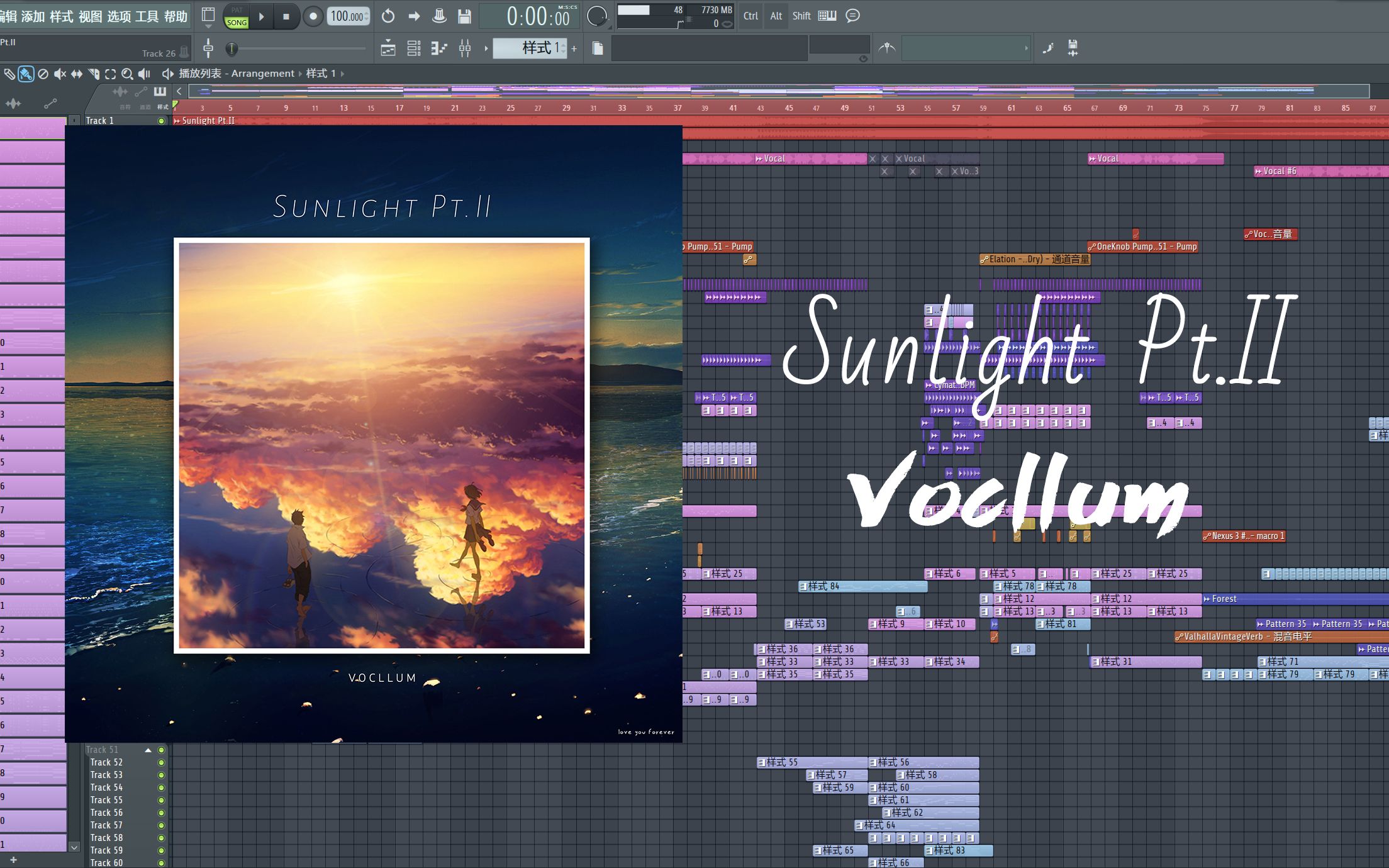Expand the breadcrumb arrow after Arrangement
1389x868 pixels.
(x=300, y=74)
